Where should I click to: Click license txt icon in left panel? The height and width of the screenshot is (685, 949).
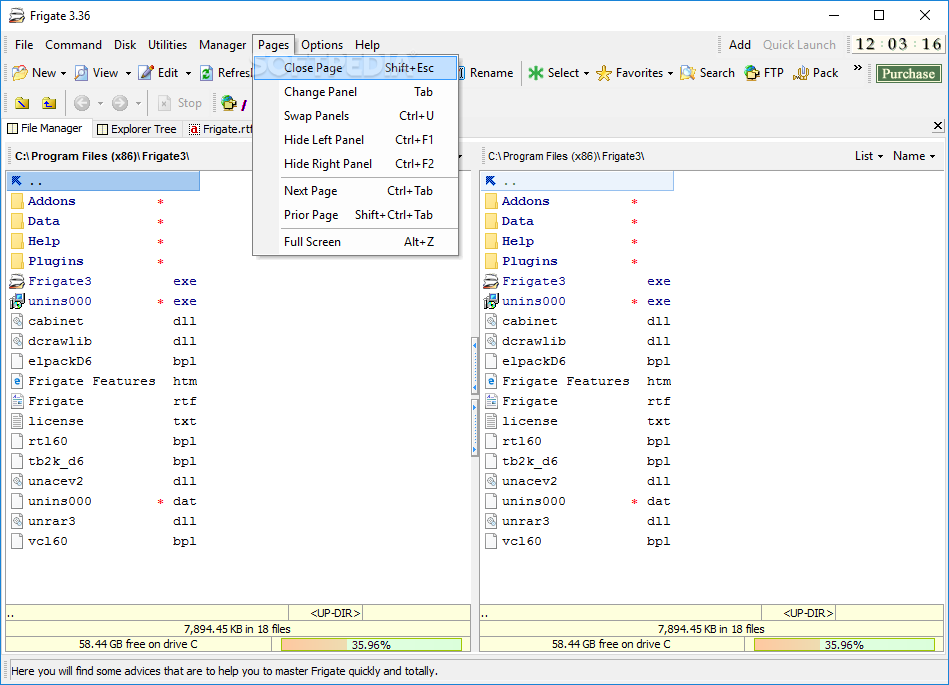(x=17, y=421)
